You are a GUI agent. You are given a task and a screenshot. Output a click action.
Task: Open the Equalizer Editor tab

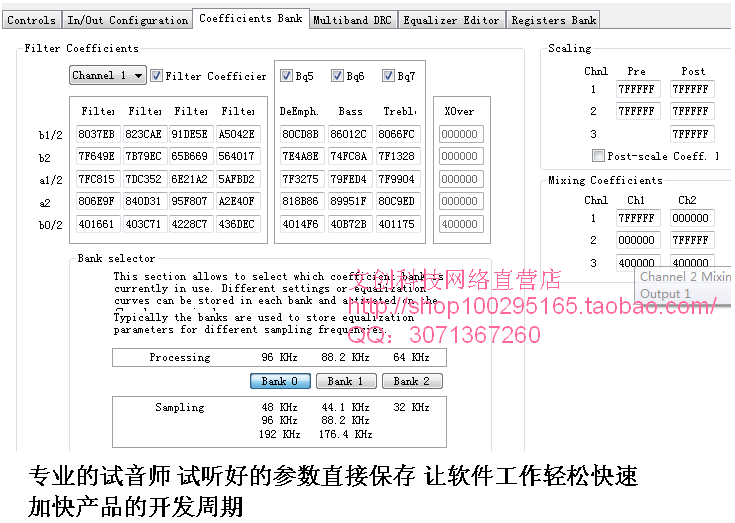[452, 20]
